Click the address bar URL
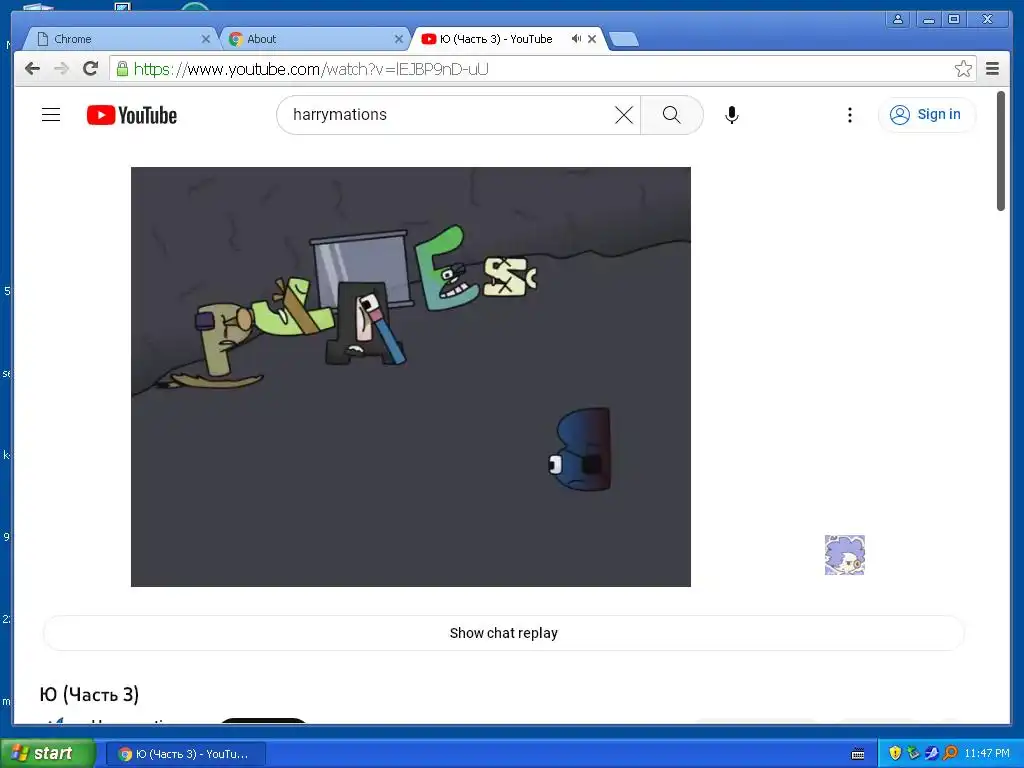This screenshot has width=1024, height=768. (x=311, y=69)
